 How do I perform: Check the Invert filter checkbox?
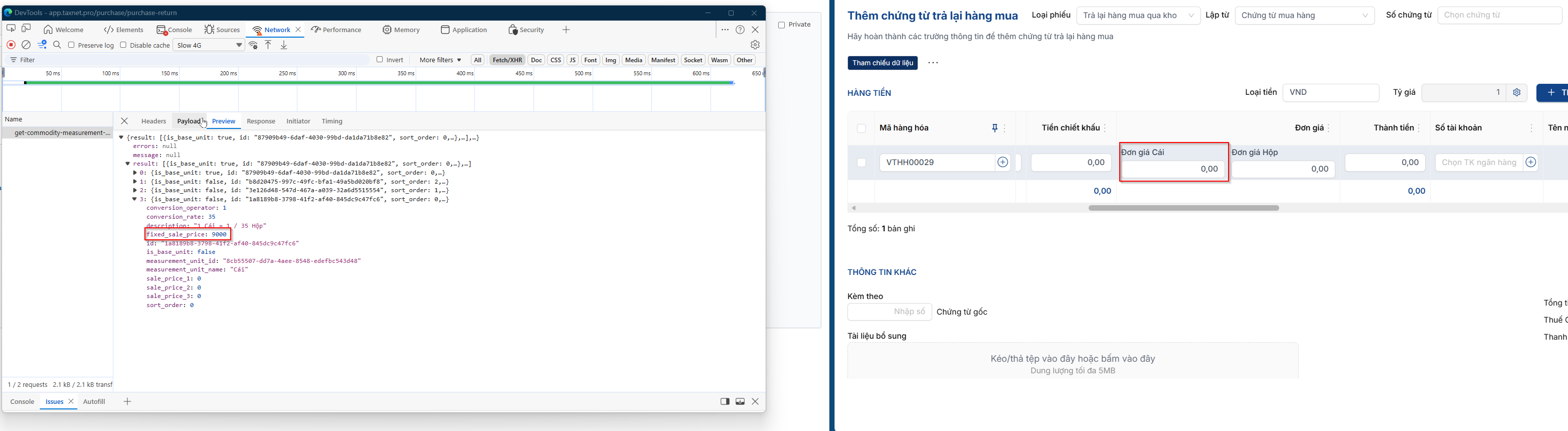(x=380, y=60)
